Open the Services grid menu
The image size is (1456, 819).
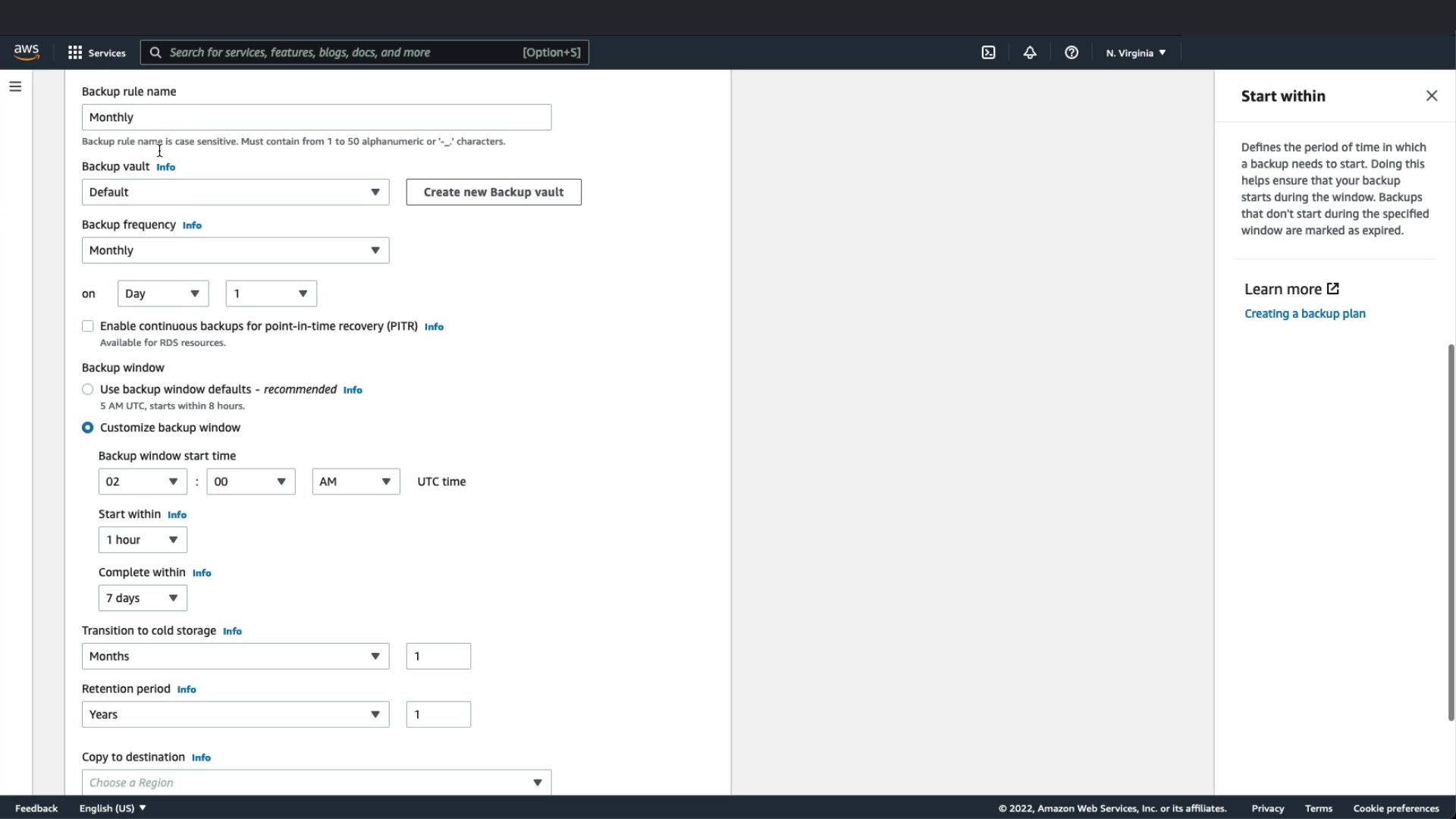[96, 52]
